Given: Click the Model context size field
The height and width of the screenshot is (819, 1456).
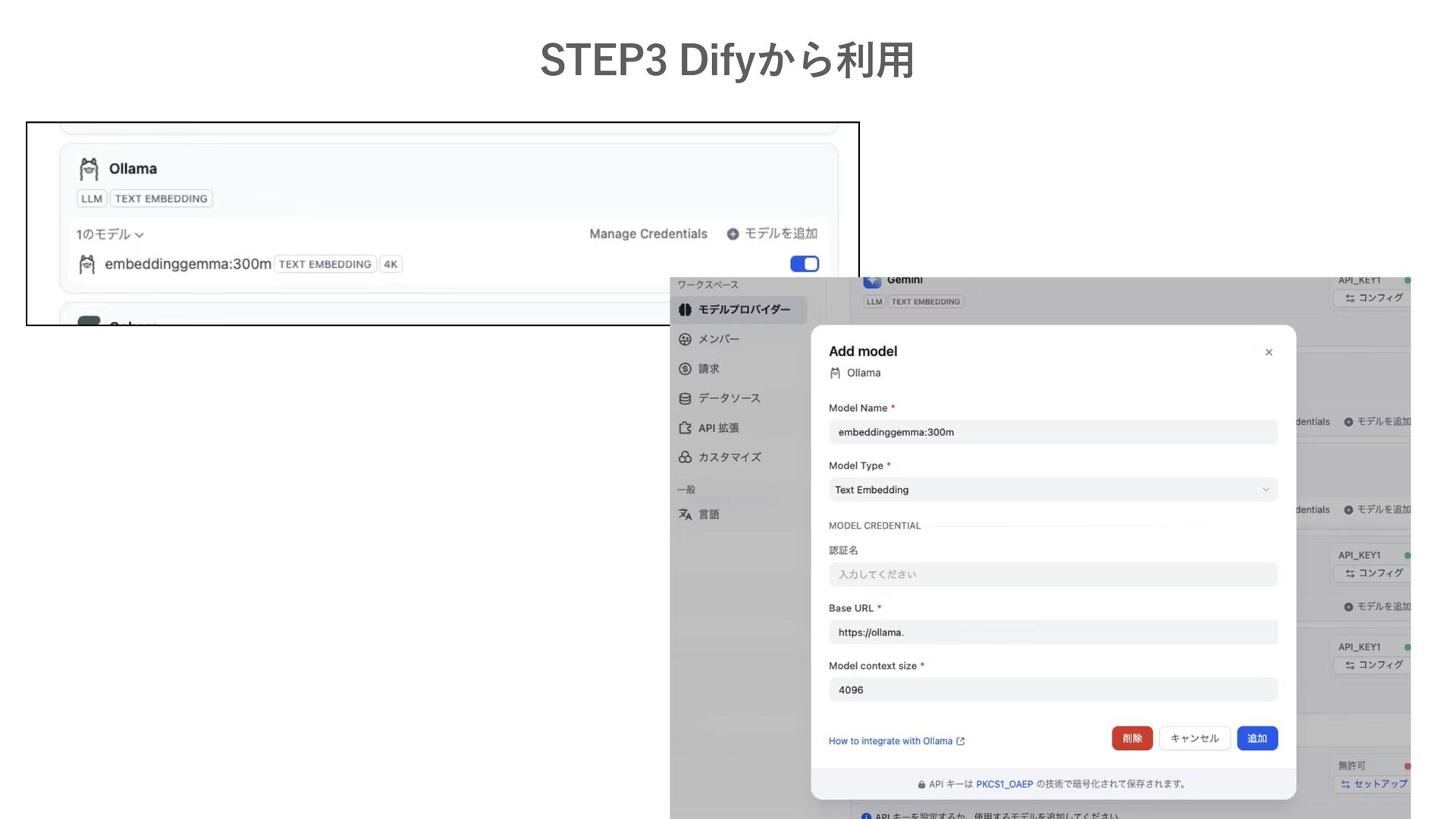Looking at the screenshot, I should pos(1053,690).
